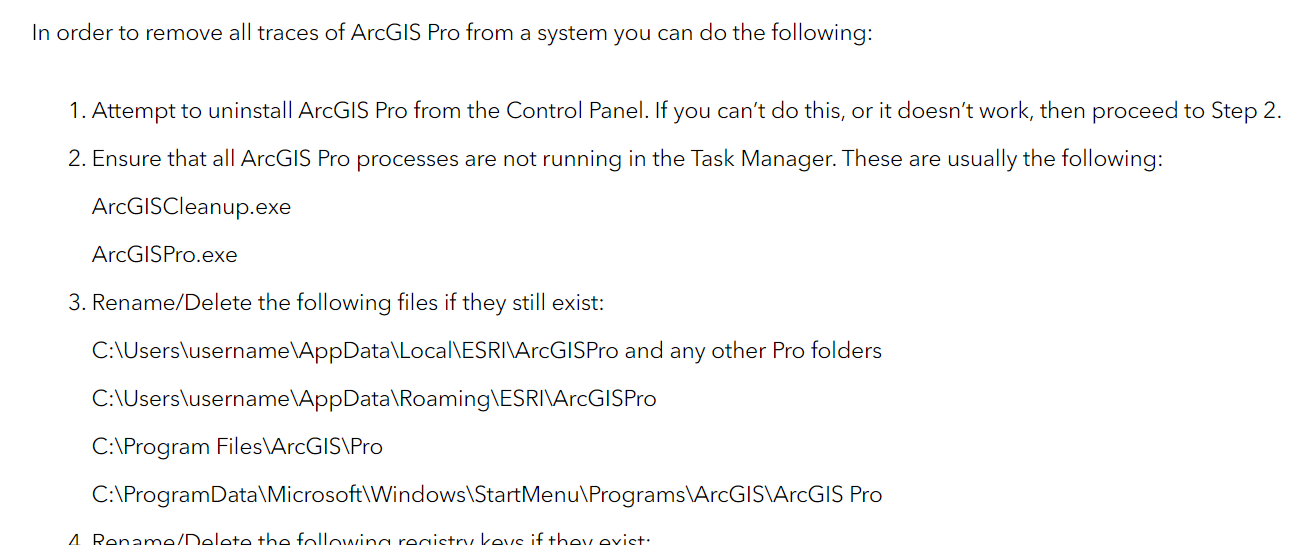1315x545 pixels.
Task: Click the 'and any other Pro folders' text
Action: 753,351
